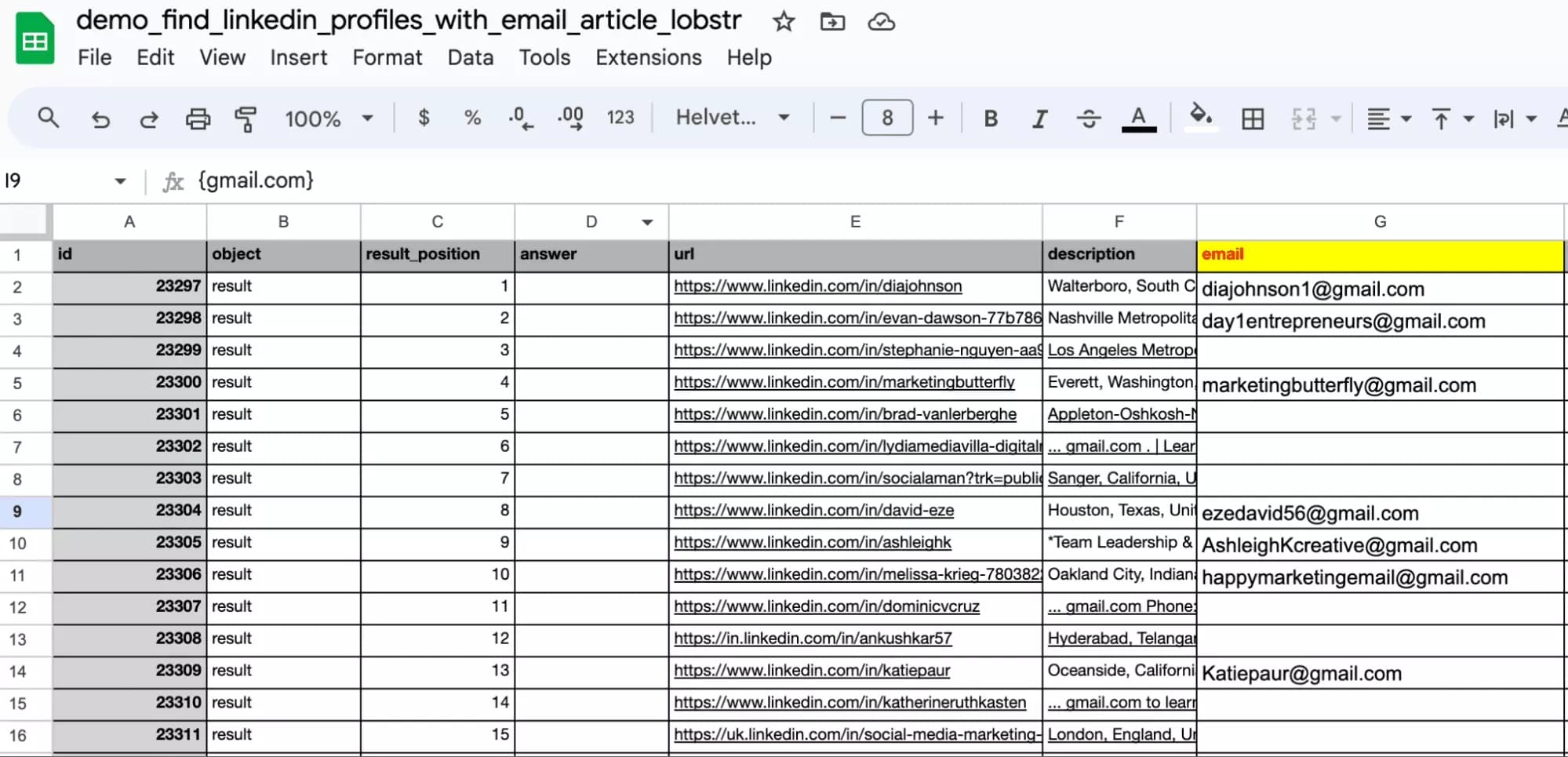Click the decrease decimal places icon
The width and height of the screenshot is (1568, 757).
[519, 118]
